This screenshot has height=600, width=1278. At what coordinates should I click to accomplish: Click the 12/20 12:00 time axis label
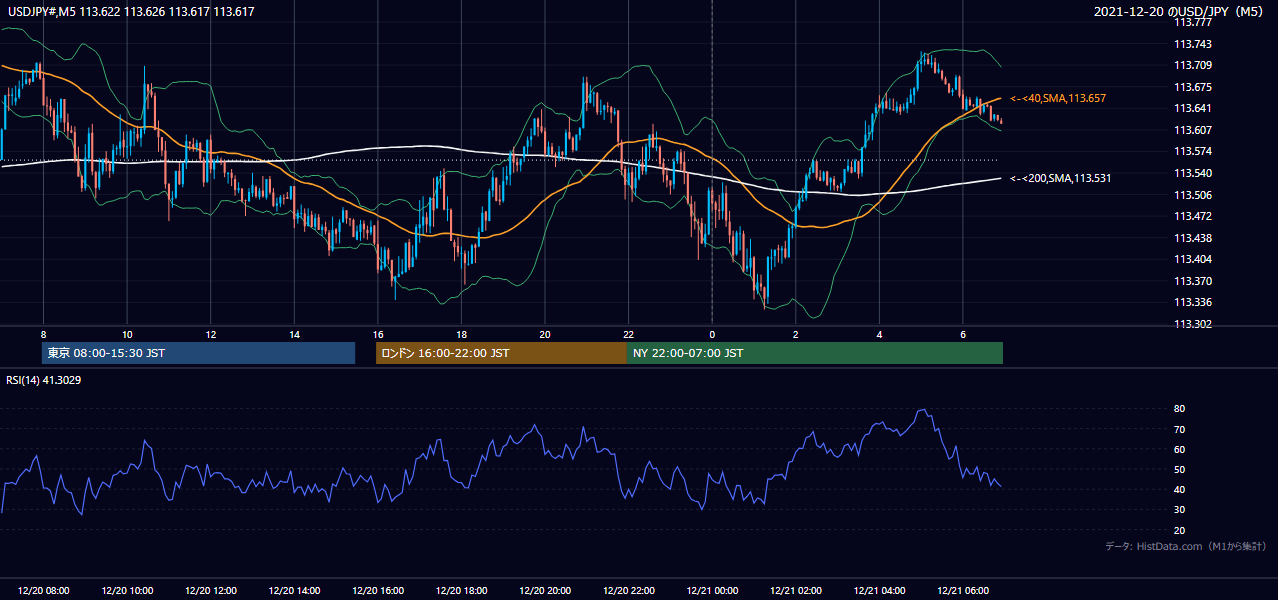[x=211, y=591]
